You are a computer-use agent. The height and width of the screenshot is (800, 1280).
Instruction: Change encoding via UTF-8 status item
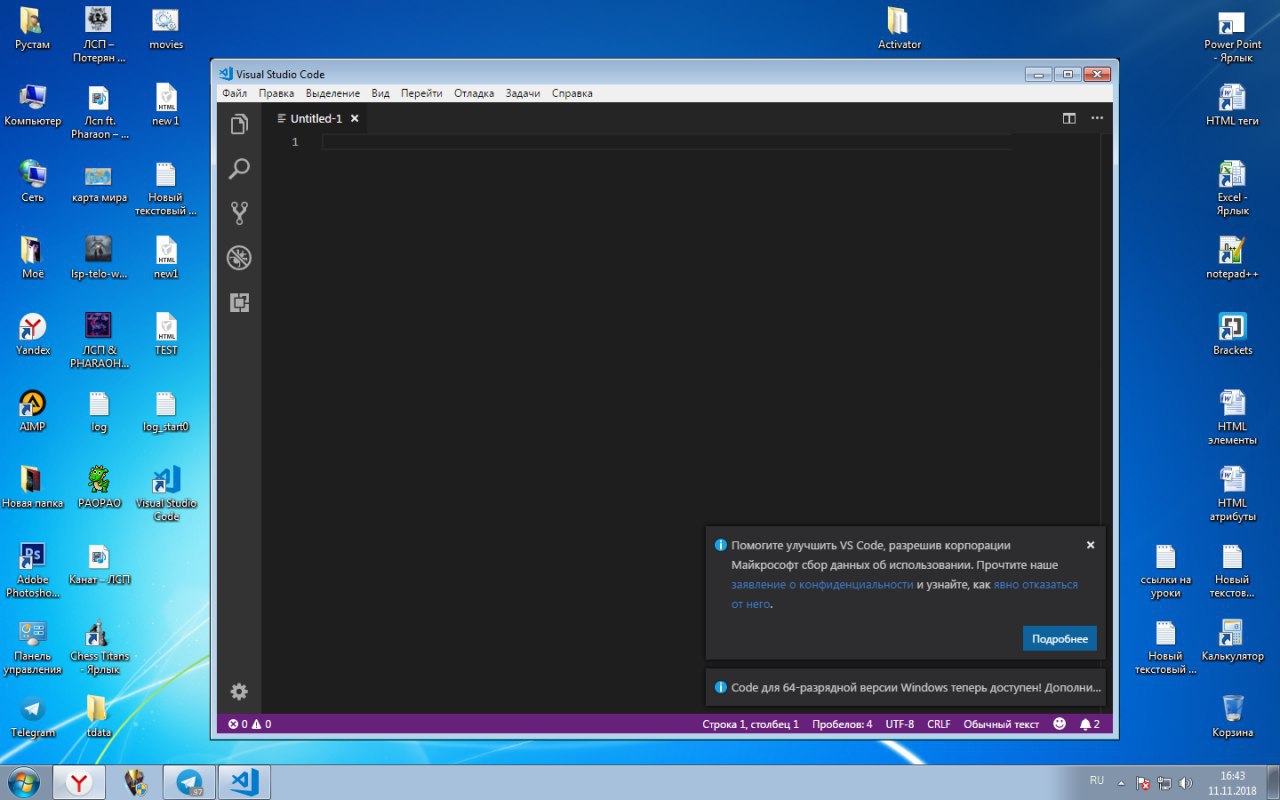click(899, 724)
